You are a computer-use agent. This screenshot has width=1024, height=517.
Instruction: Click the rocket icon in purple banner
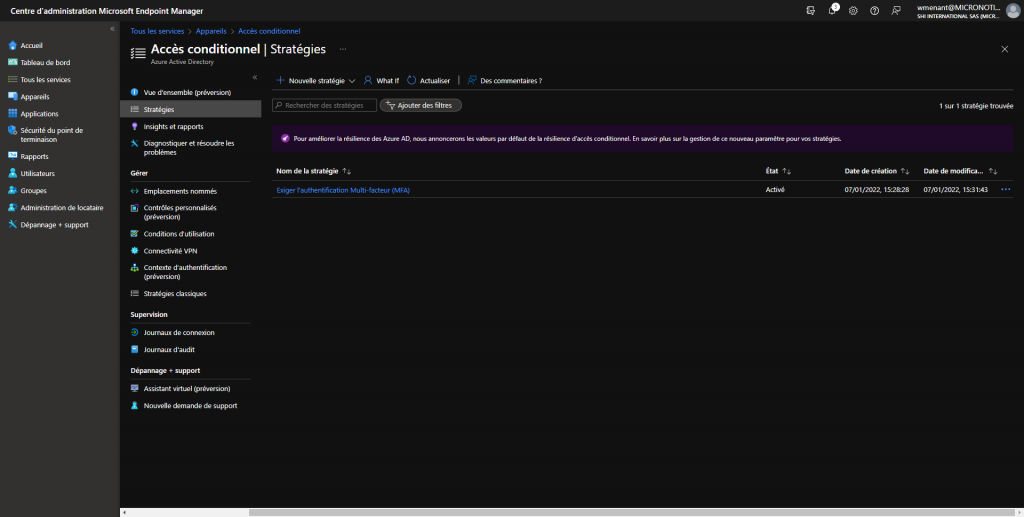pos(285,138)
